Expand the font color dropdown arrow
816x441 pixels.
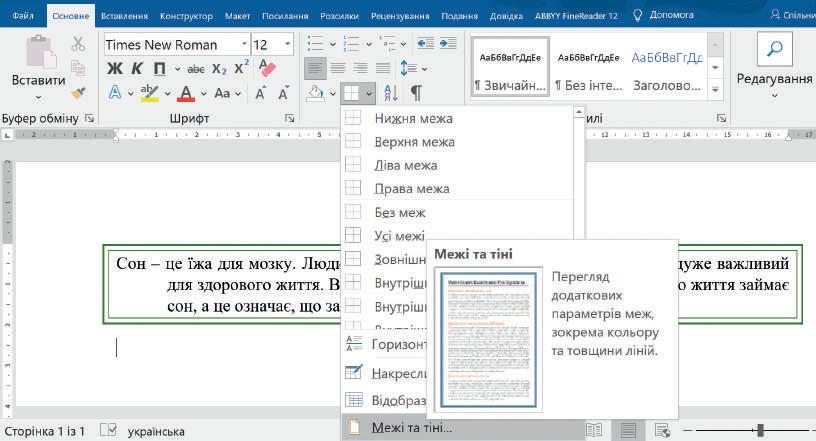click(x=203, y=94)
